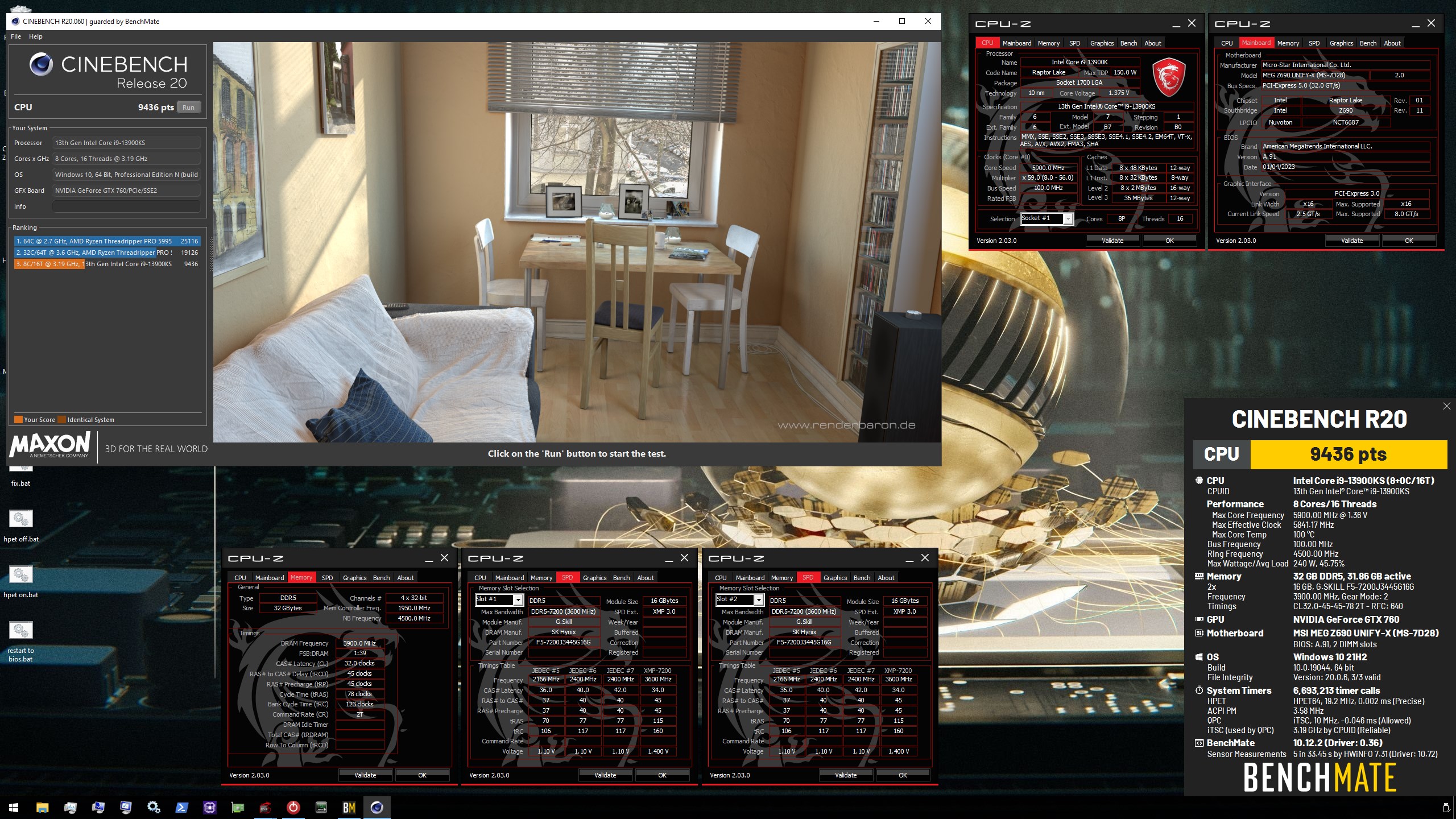Open the first monitor-with-checkmark taskbar icon

pyautogui.click(x=98, y=807)
